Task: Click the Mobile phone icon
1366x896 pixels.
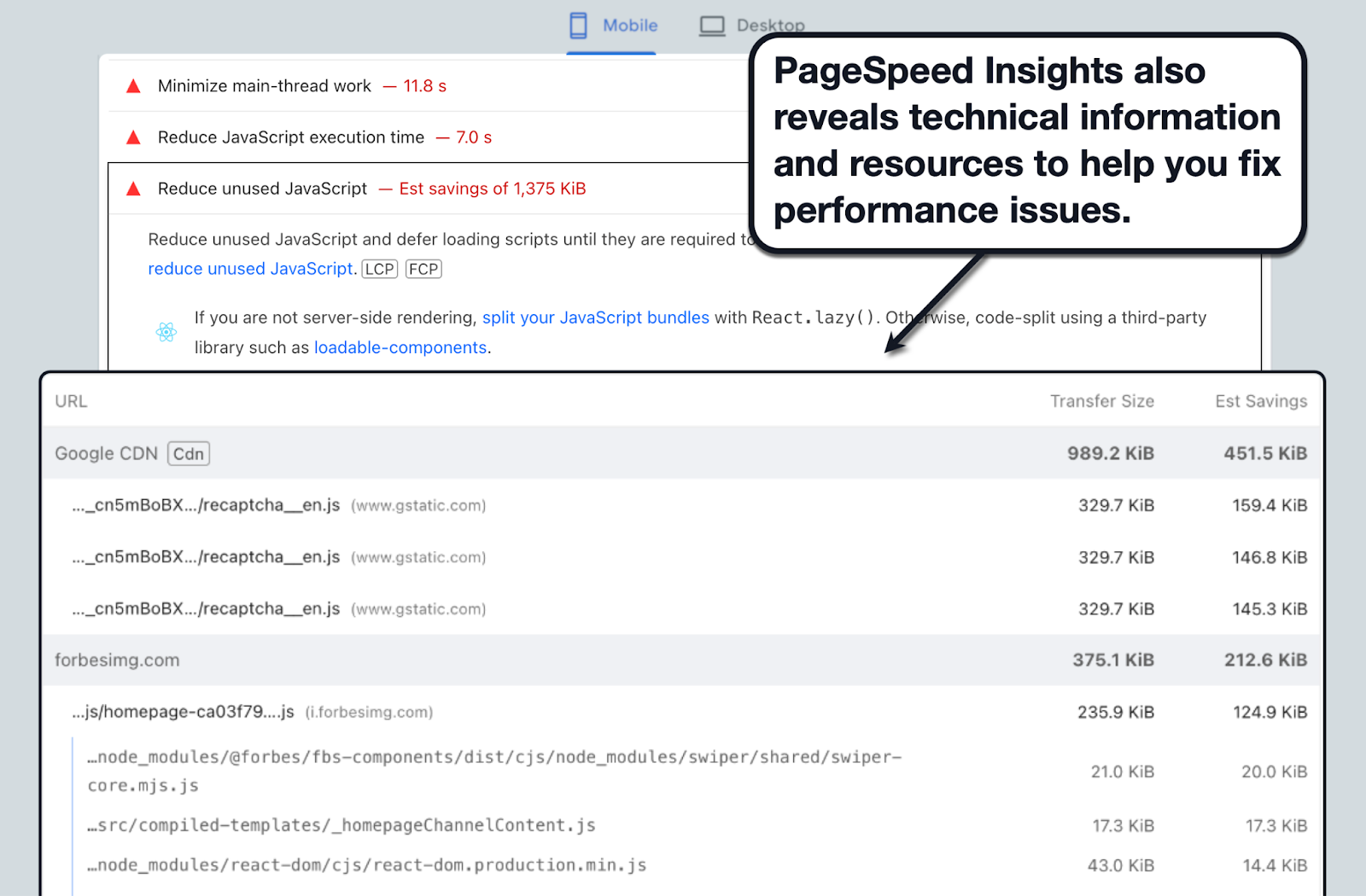Action: (578, 26)
